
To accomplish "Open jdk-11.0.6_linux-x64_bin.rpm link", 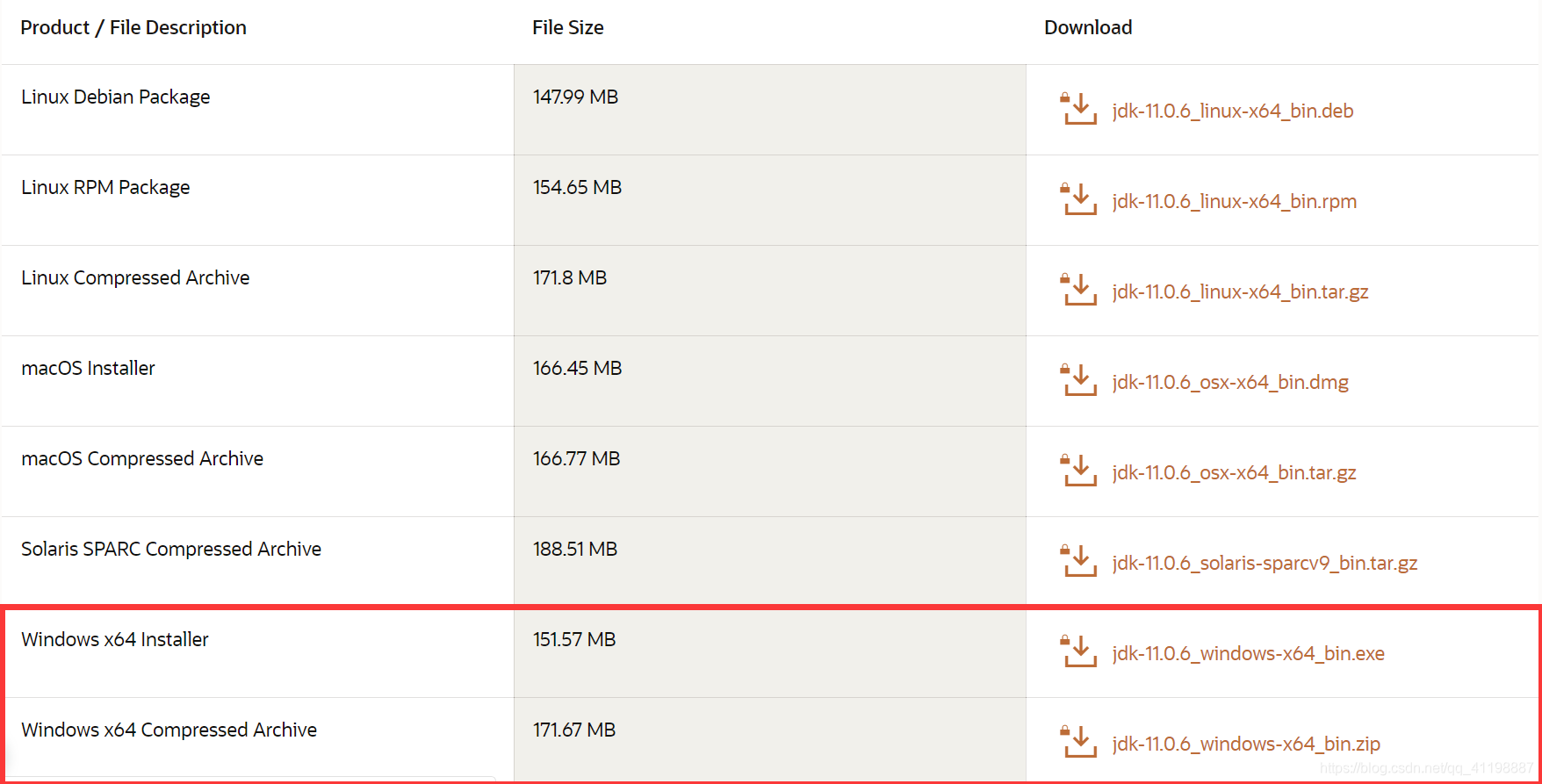I will pos(1235,202).
